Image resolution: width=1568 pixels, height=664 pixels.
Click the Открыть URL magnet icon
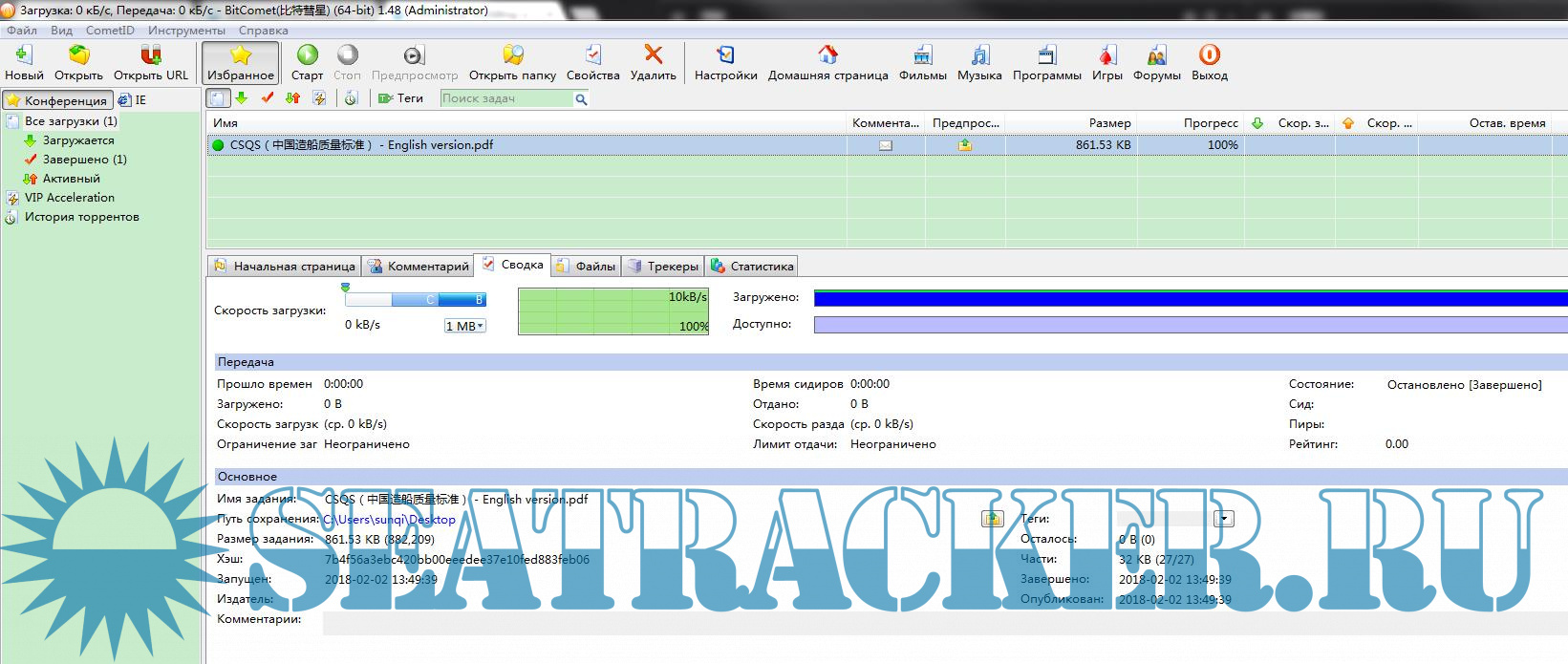click(x=151, y=55)
